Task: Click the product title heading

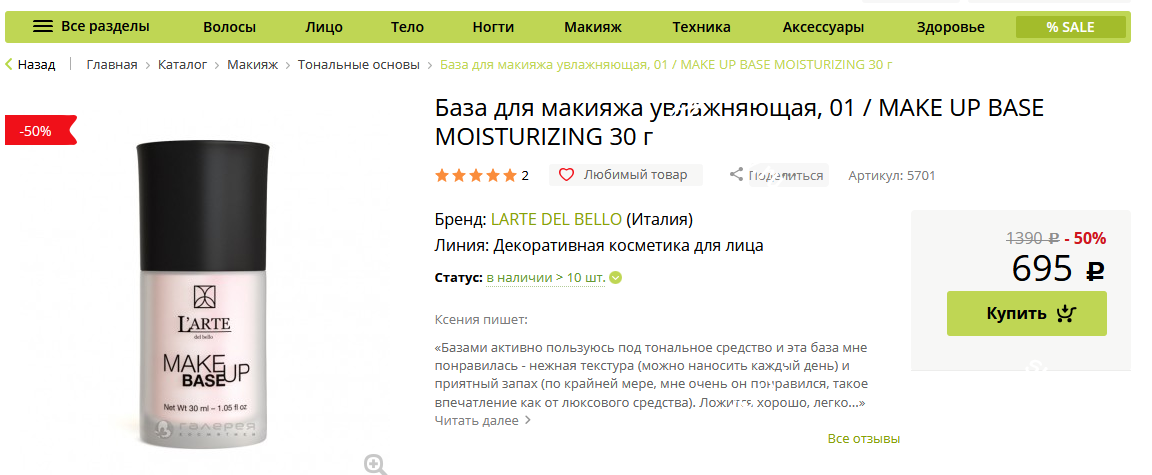Action: click(739, 122)
